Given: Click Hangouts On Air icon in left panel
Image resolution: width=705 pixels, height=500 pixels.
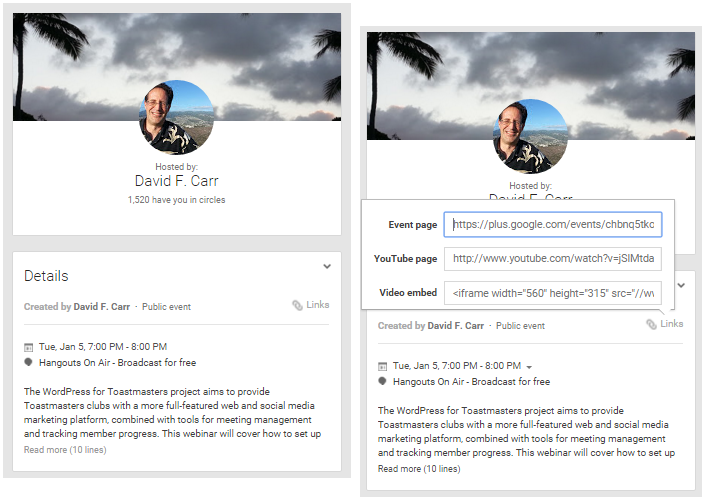Looking at the screenshot, I should pos(28,362).
